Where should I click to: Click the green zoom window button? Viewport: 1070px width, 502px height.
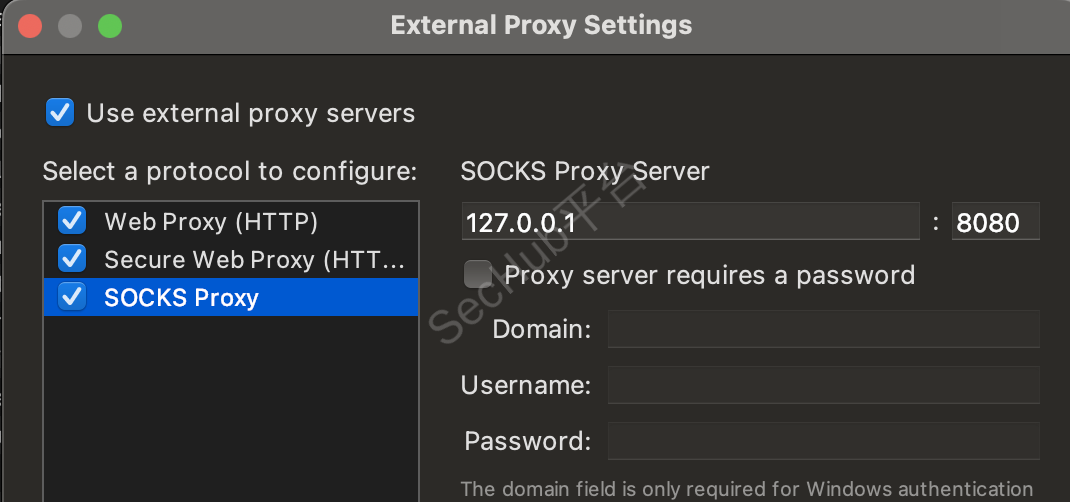pyautogui.click(x=109, y=25)
